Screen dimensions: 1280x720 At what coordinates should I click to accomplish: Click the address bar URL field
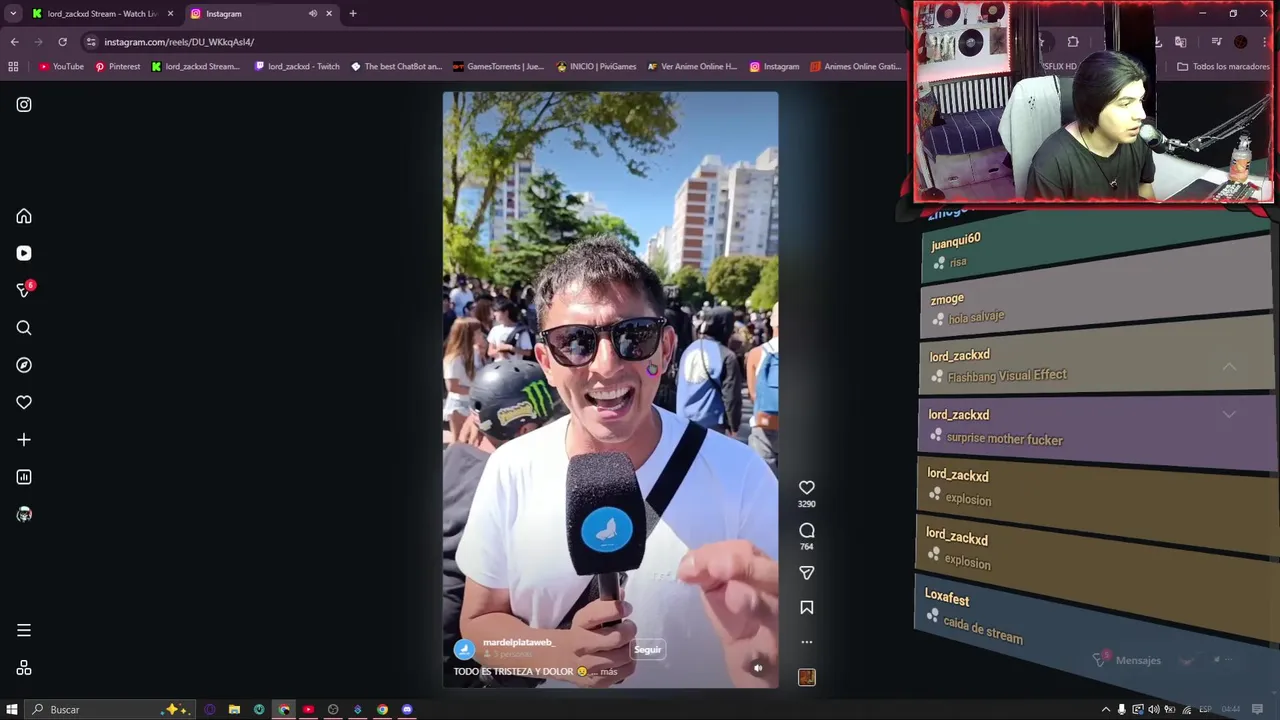pyautogui.click(x=490, y=42)
